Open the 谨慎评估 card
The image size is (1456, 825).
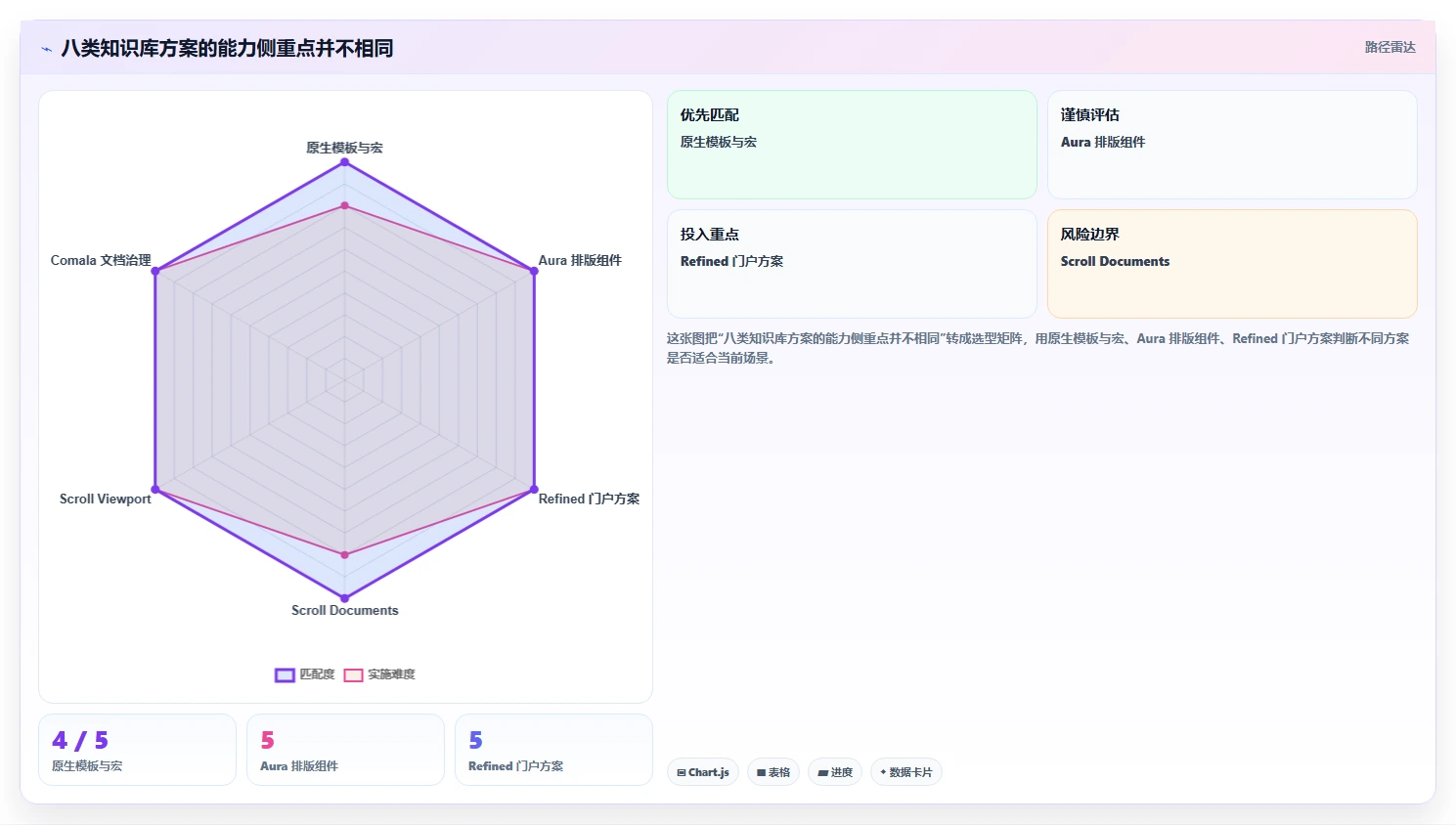pyautogui.click(x=1232, y=145)
